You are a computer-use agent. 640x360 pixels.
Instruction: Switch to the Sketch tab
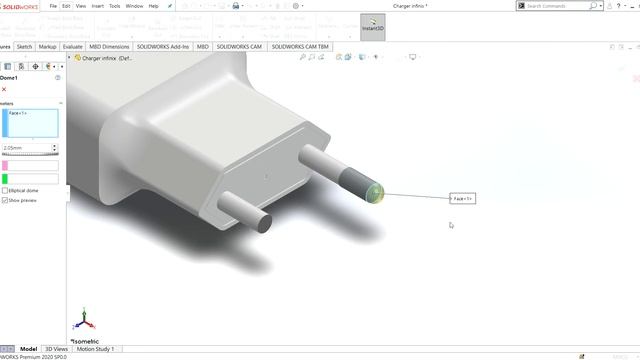24,47
